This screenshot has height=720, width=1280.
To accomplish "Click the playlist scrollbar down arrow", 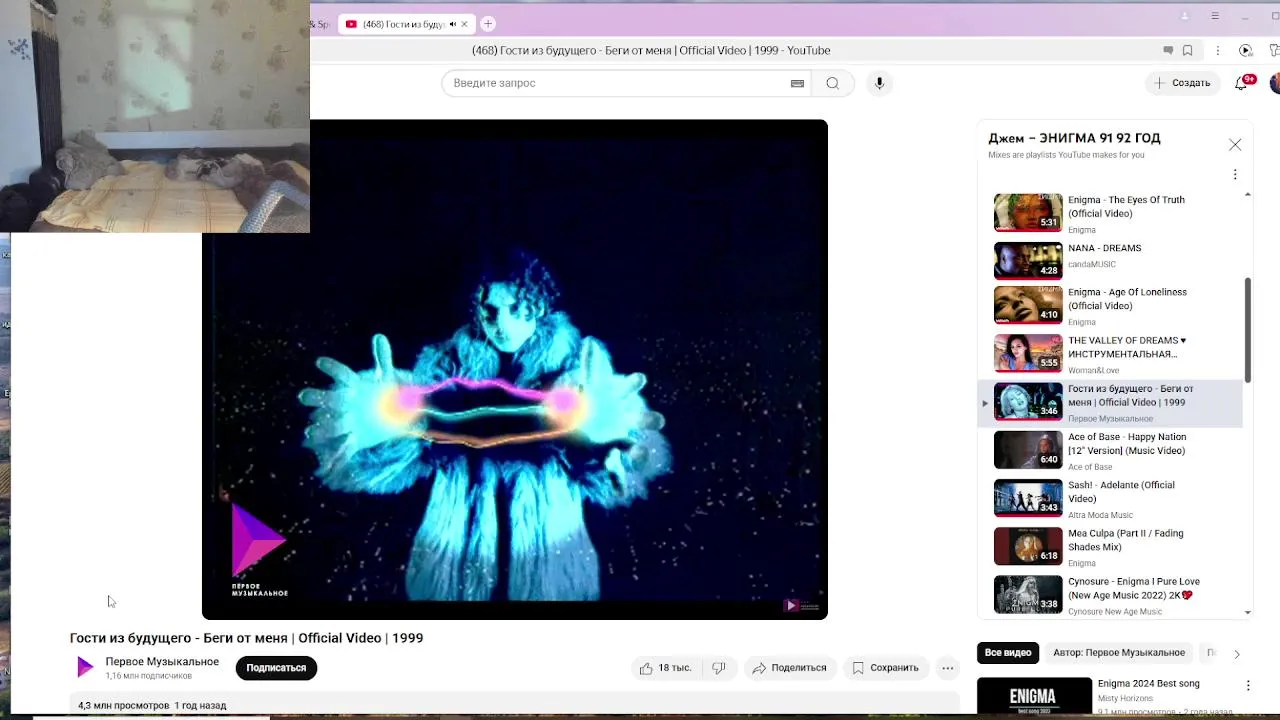I will (1247, 612).
